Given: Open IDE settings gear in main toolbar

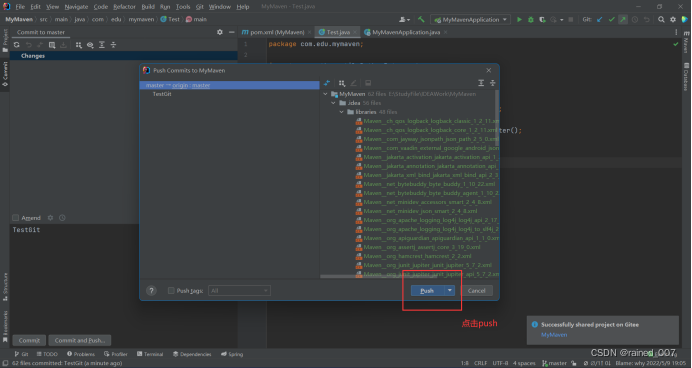Looking at the screenshot, I should (x=673, y=19).
